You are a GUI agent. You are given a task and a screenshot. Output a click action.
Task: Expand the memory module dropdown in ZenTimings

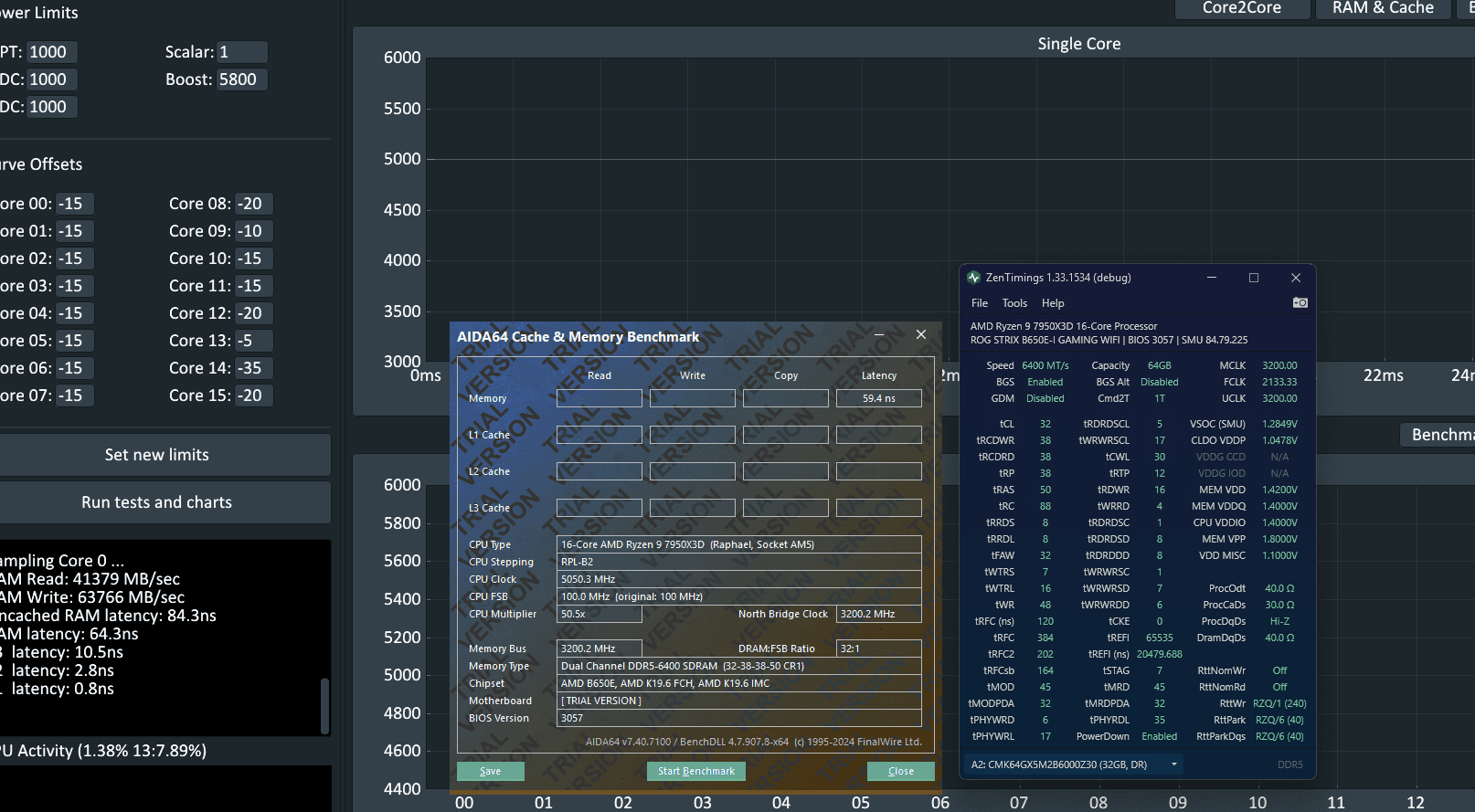pyautogui.click(x=1173, y=765)
